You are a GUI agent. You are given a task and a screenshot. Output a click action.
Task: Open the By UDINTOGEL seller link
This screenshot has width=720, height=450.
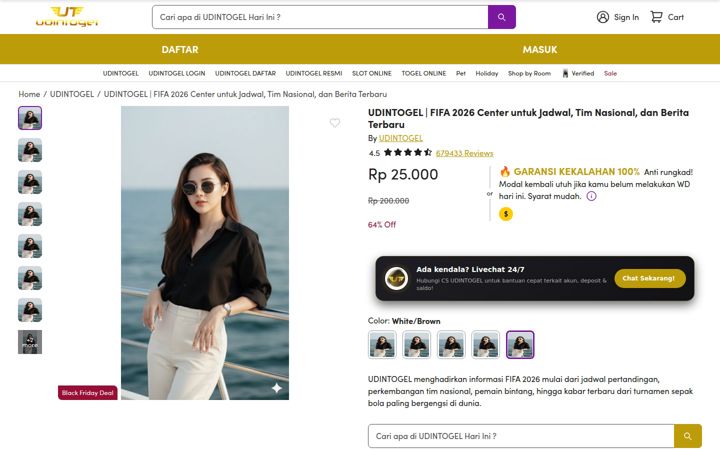tap(401, 138)
